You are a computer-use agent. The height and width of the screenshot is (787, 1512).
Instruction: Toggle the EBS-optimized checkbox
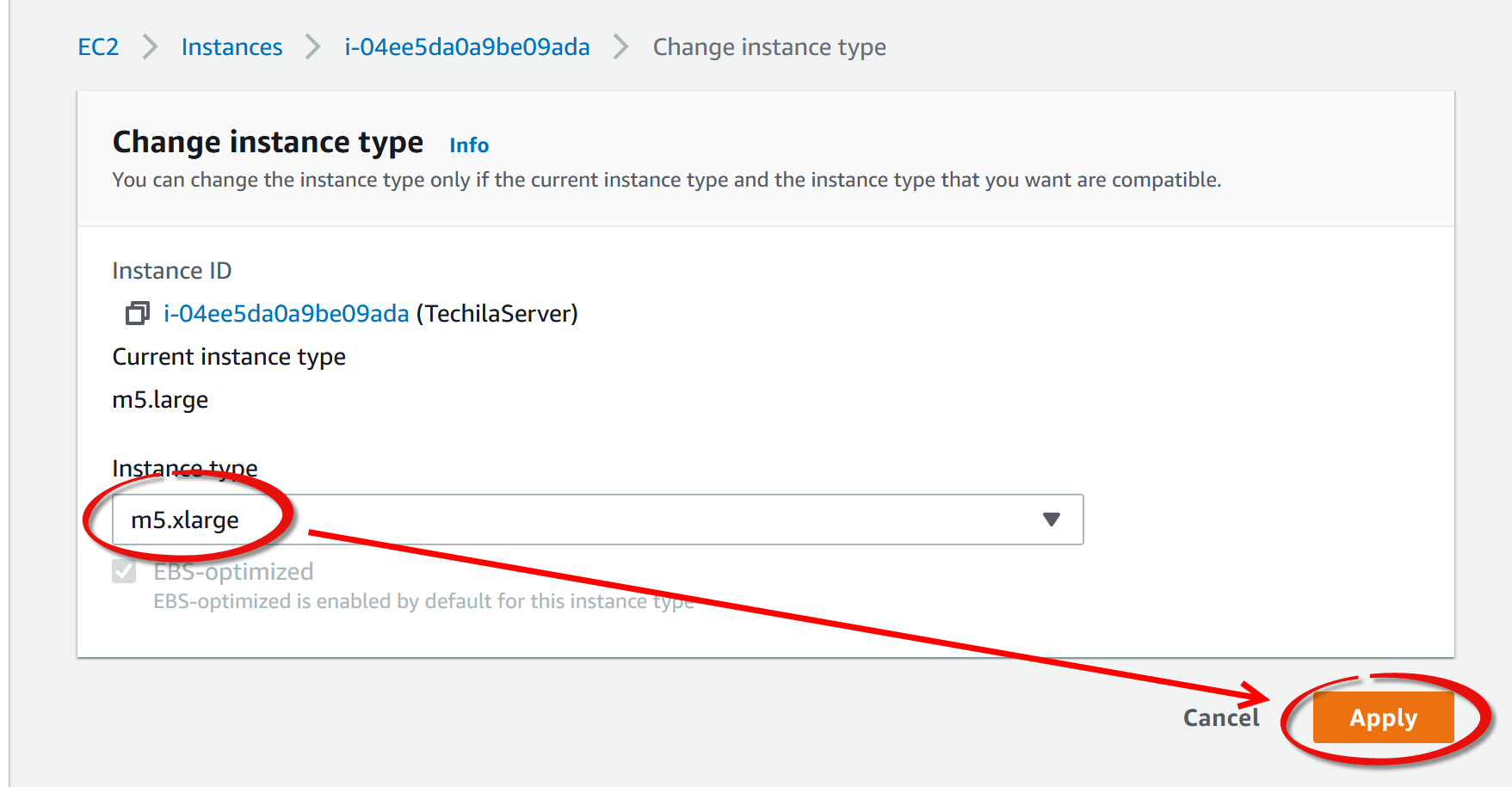[x=124, y=572]
